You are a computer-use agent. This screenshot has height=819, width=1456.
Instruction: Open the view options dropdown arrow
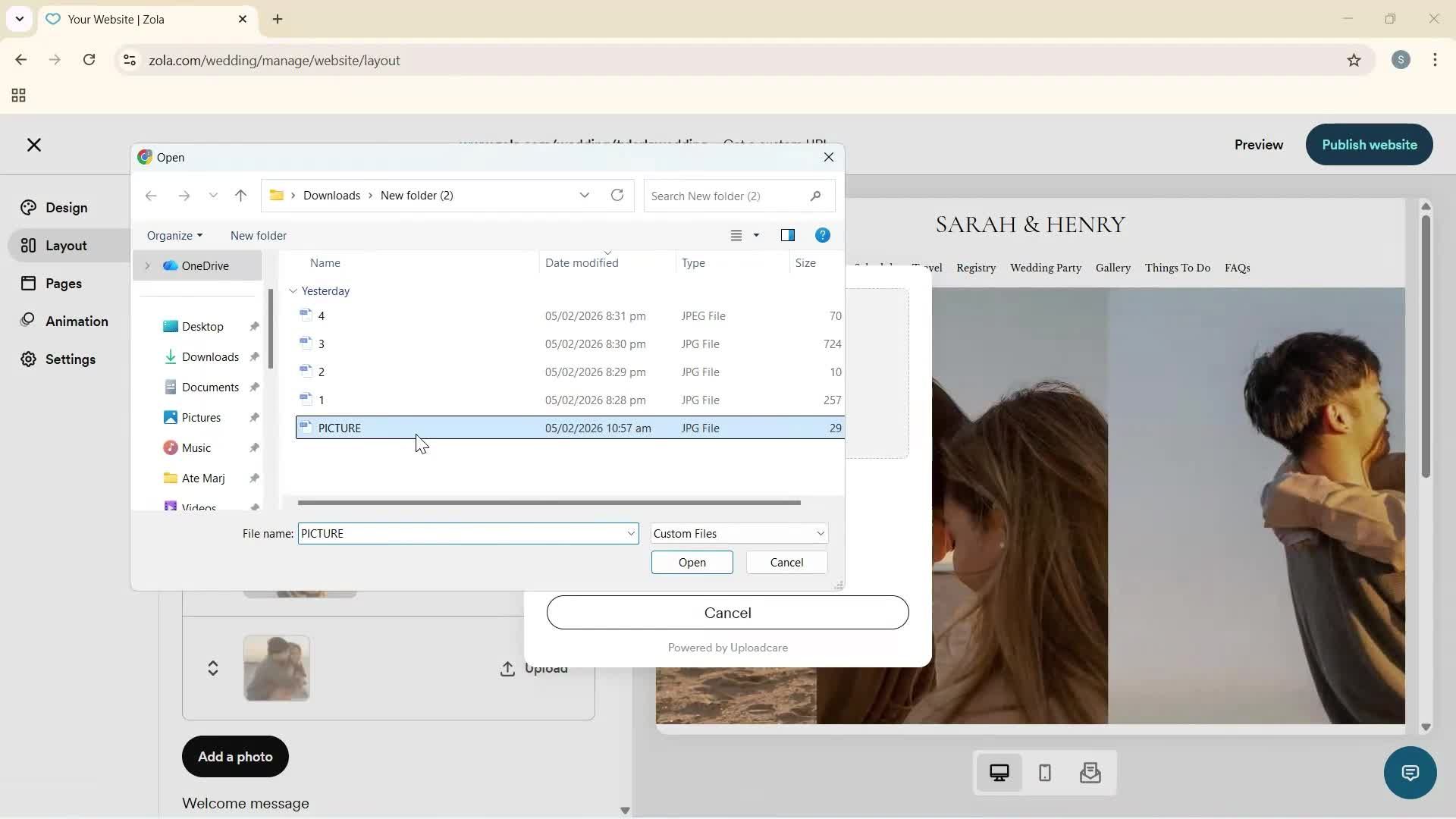(x=756, y=235)
